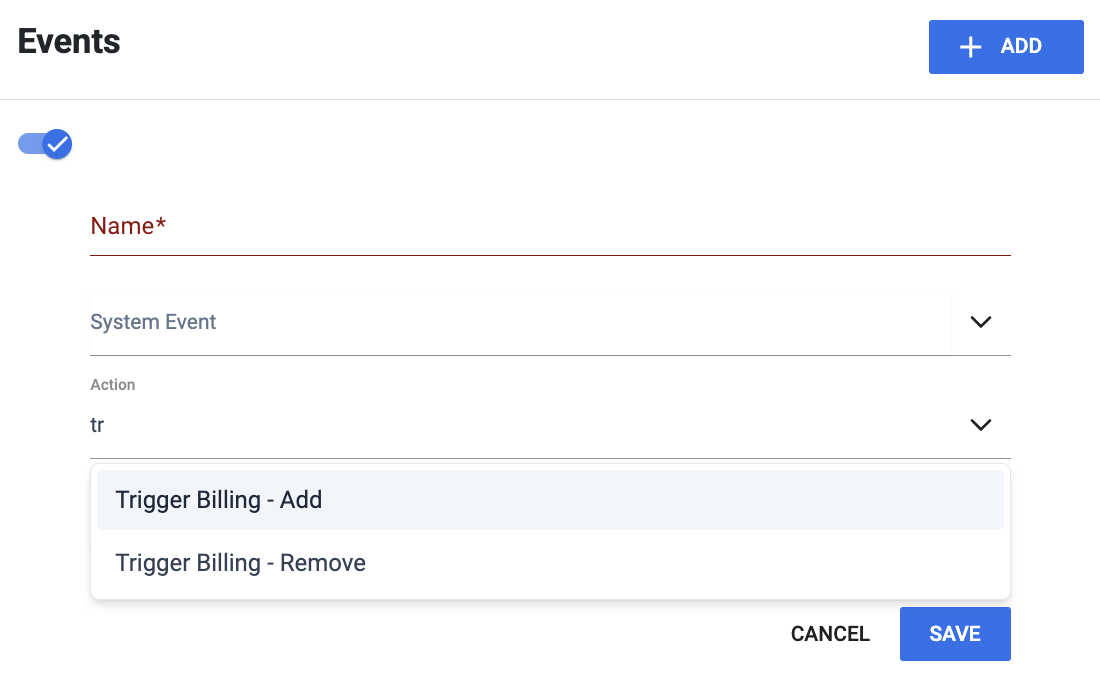The image size is (1100, 680).
Task: Add a new event with ADD
Action: click(x=1006, y=47)
